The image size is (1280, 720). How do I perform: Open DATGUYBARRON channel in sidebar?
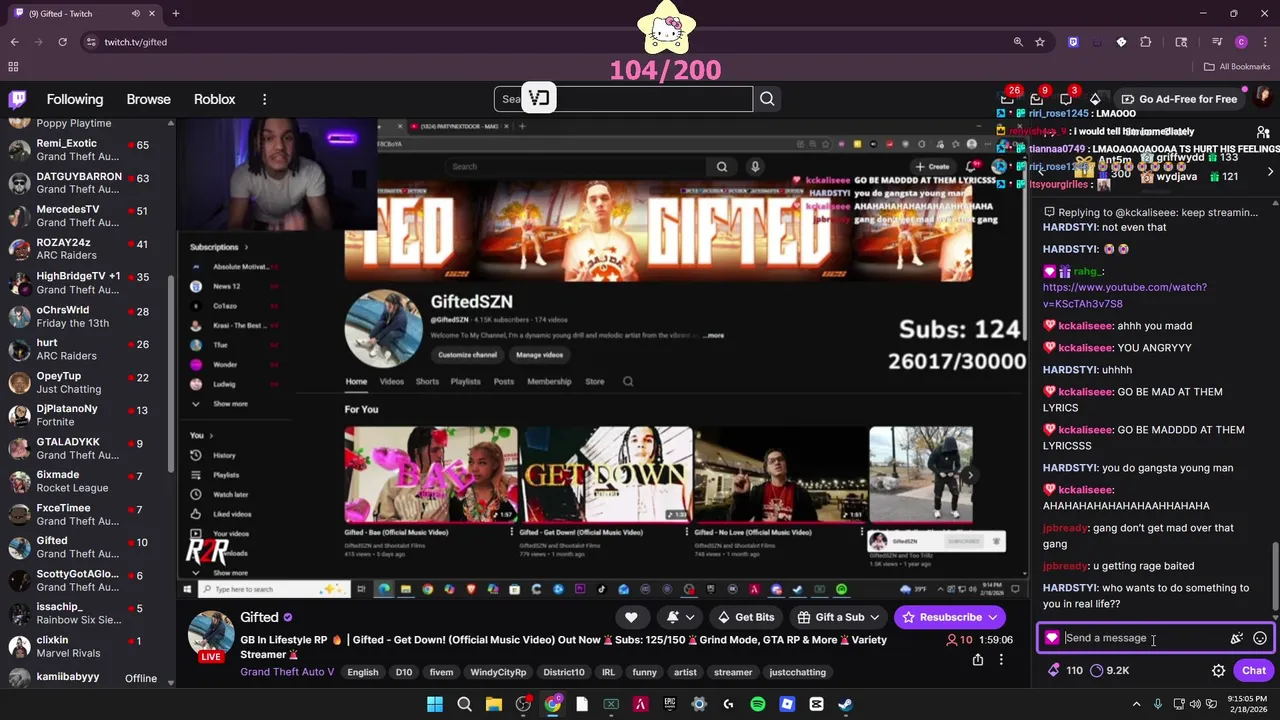pos(86,183)
